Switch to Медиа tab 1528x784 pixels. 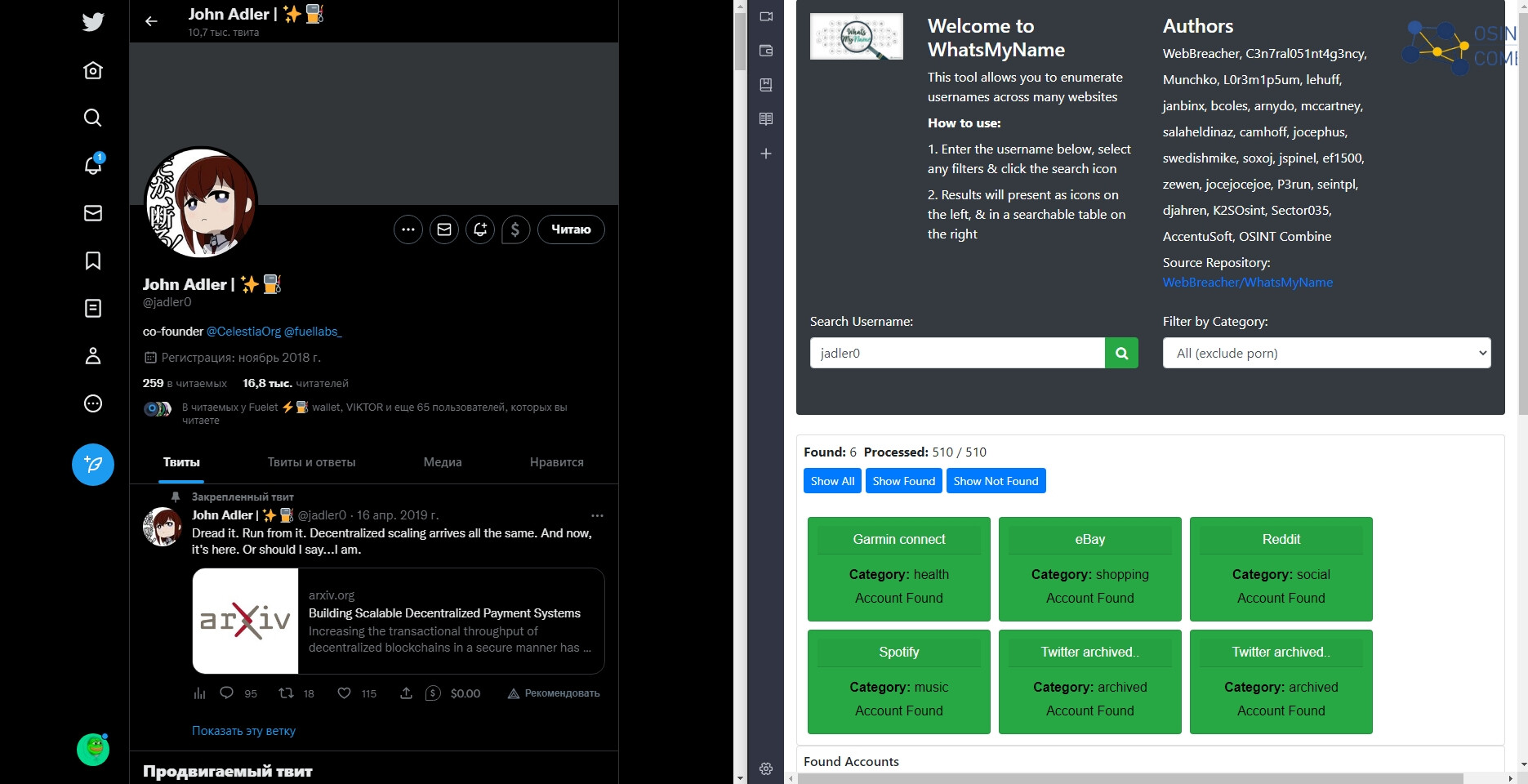click(443, 462)
